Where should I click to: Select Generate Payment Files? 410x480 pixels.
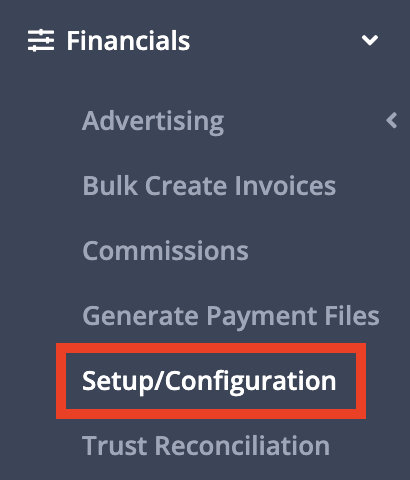pos(231,317)
